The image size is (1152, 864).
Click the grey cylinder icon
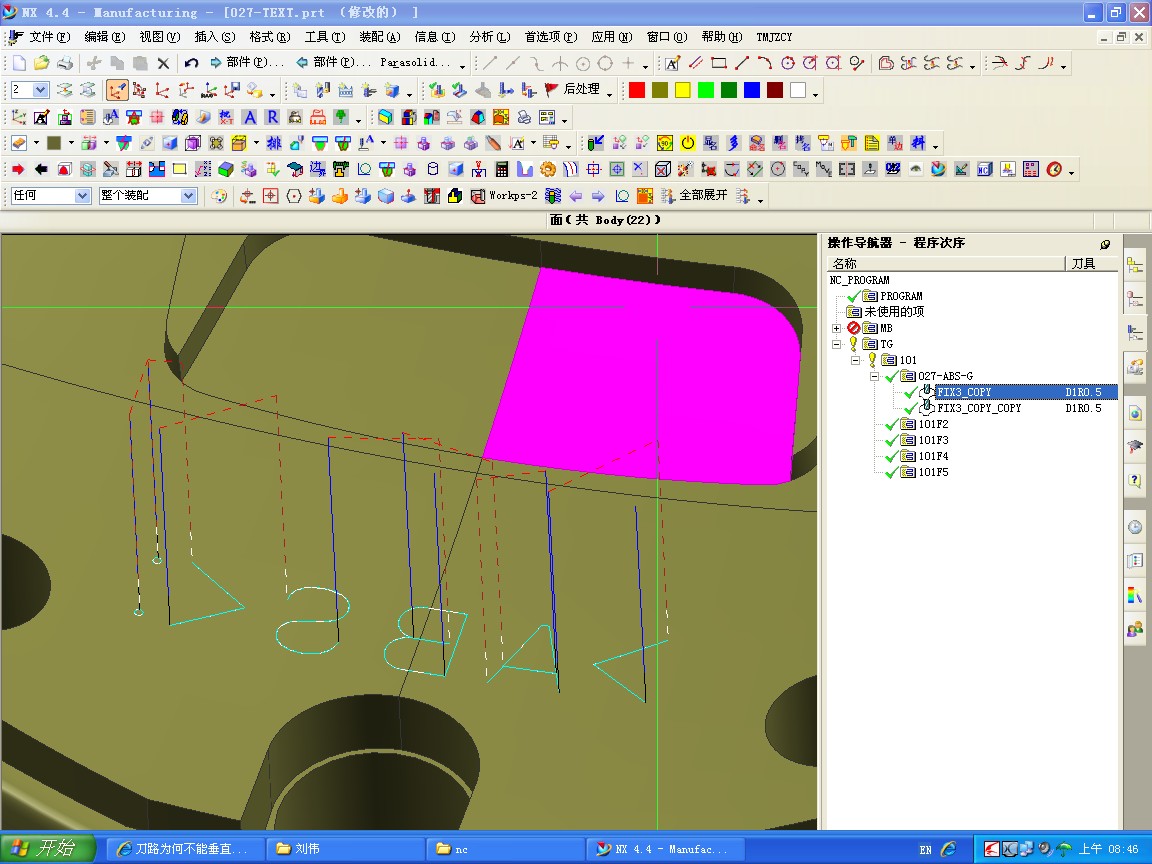(433, 170)
